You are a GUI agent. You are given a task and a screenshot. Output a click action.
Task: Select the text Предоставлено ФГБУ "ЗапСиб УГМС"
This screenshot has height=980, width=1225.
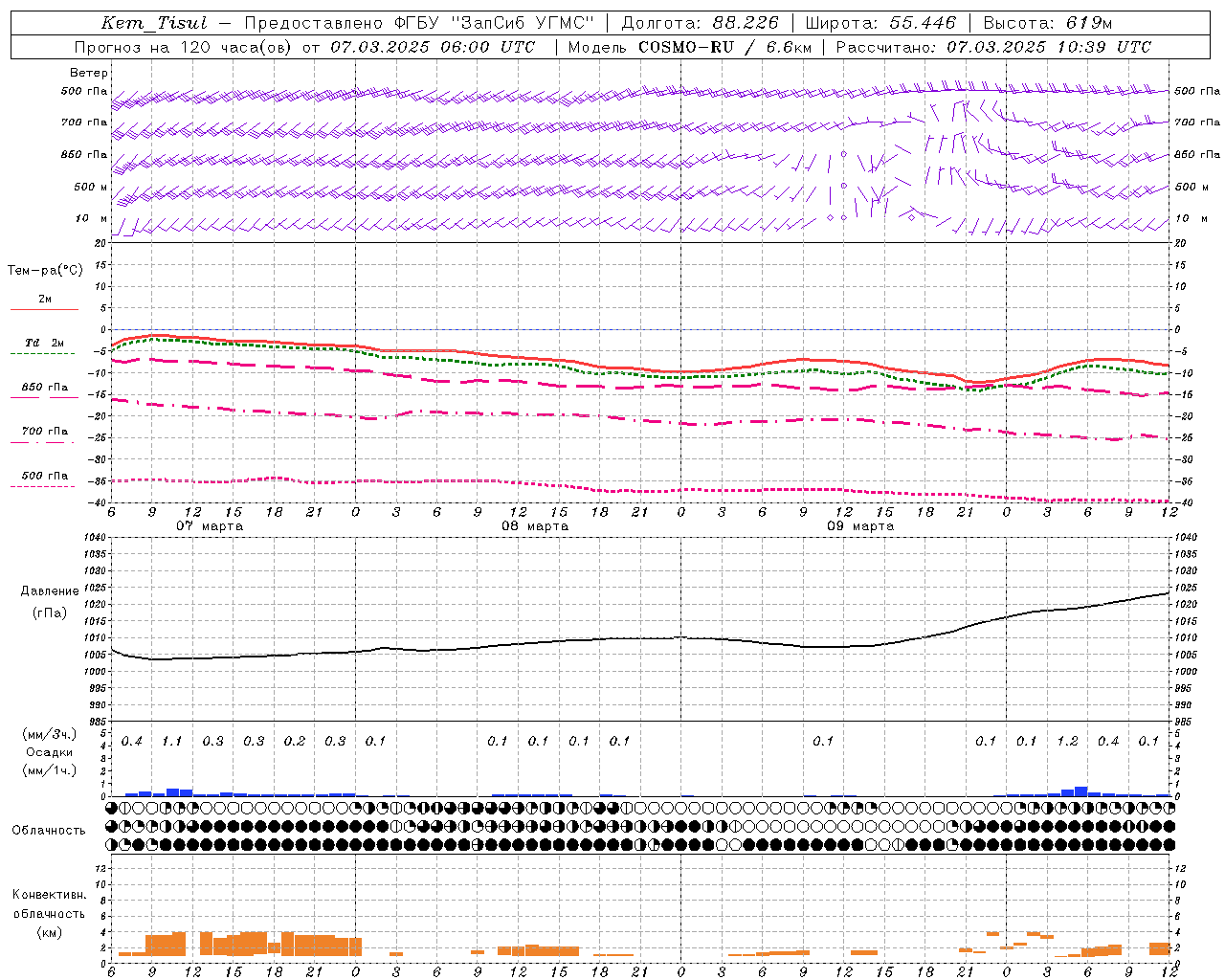point(419,24)
